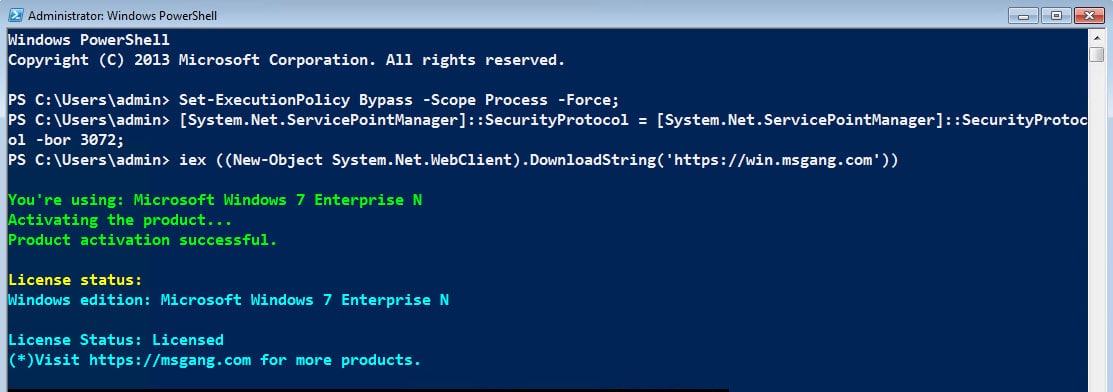1113x392 pixels.
Task: Click the https://msgang.com link in last line
Action: click(x=170, y=360)
